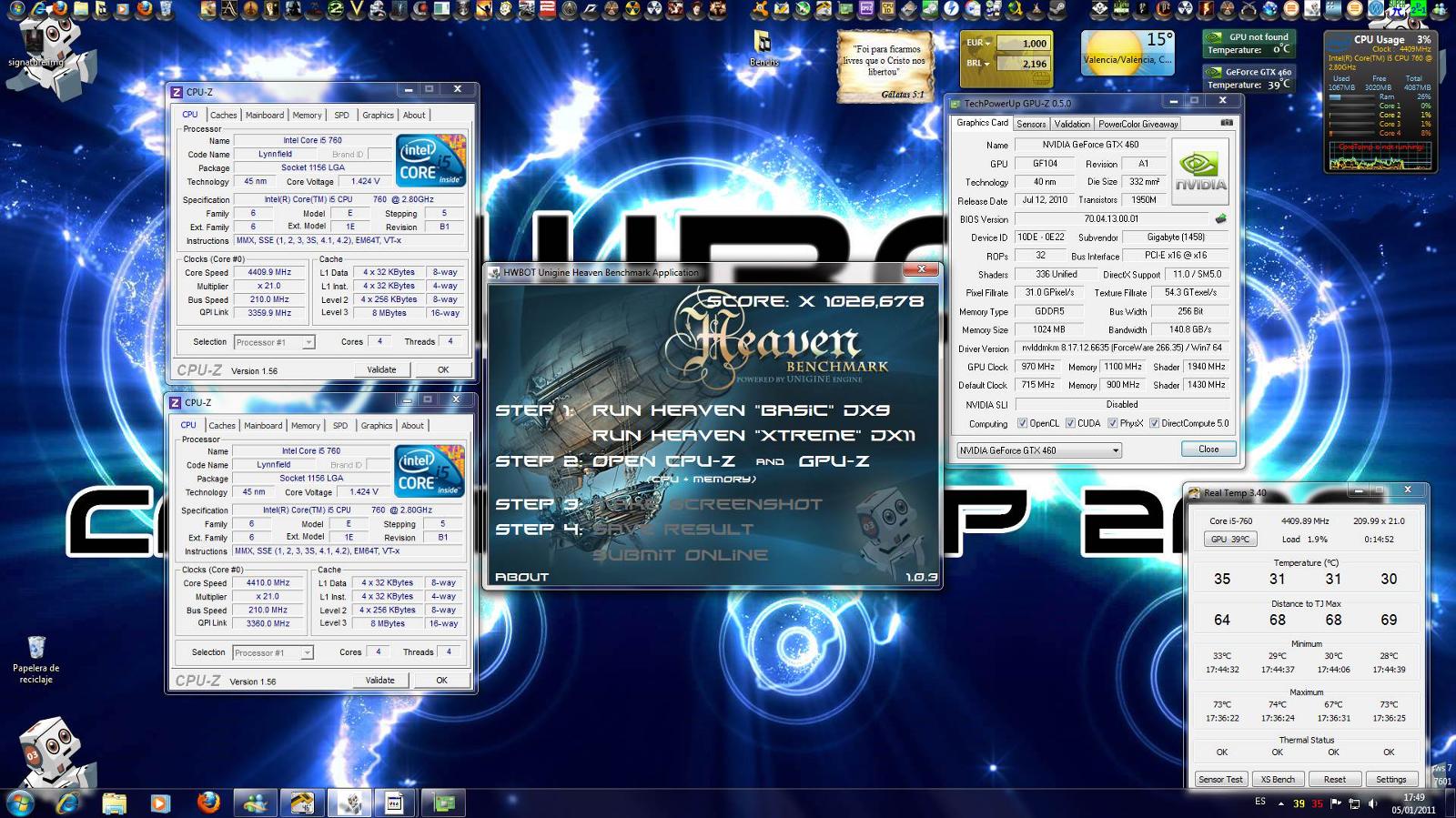Click ABOUT in HWBOT Heaven window

[x=521, y=577]
